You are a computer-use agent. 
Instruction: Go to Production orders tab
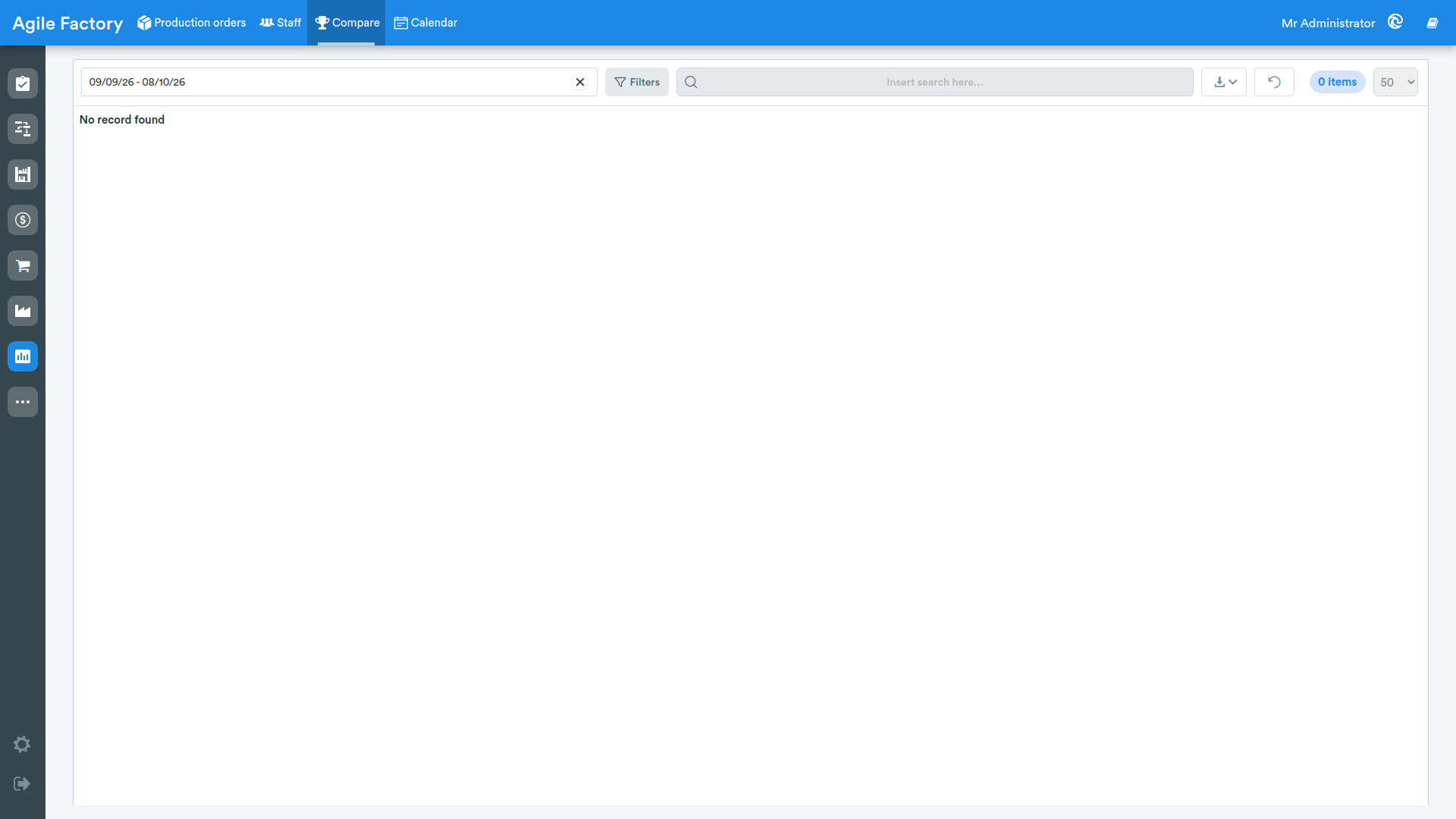click(192, 23)
